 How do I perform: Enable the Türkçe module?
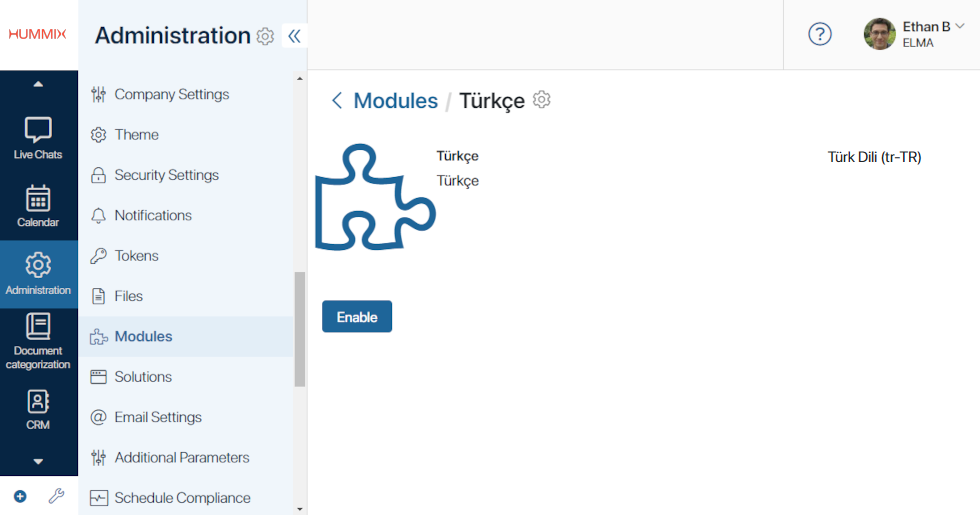pos(357,317)
